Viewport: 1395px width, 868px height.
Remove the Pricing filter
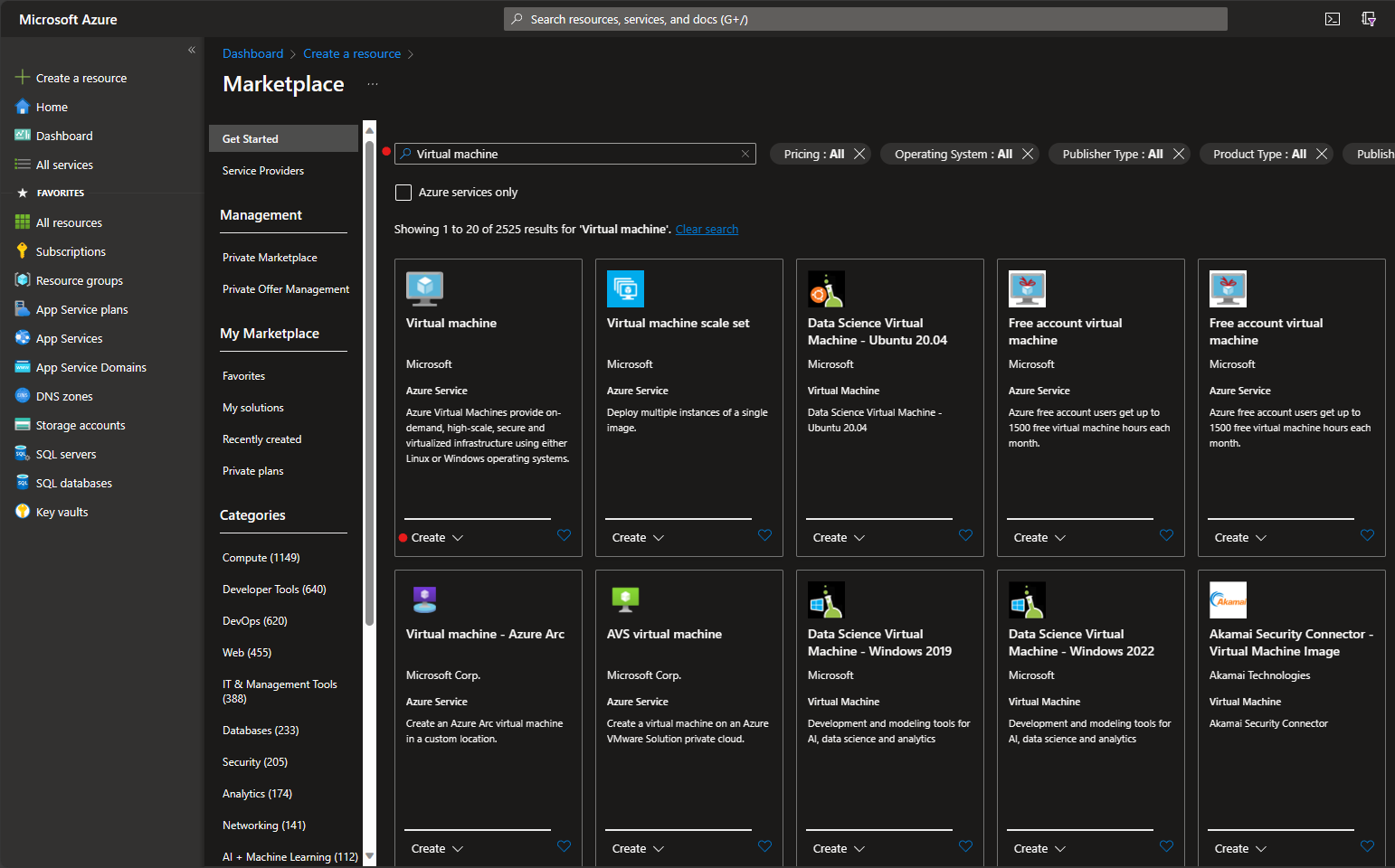[859, 154]
